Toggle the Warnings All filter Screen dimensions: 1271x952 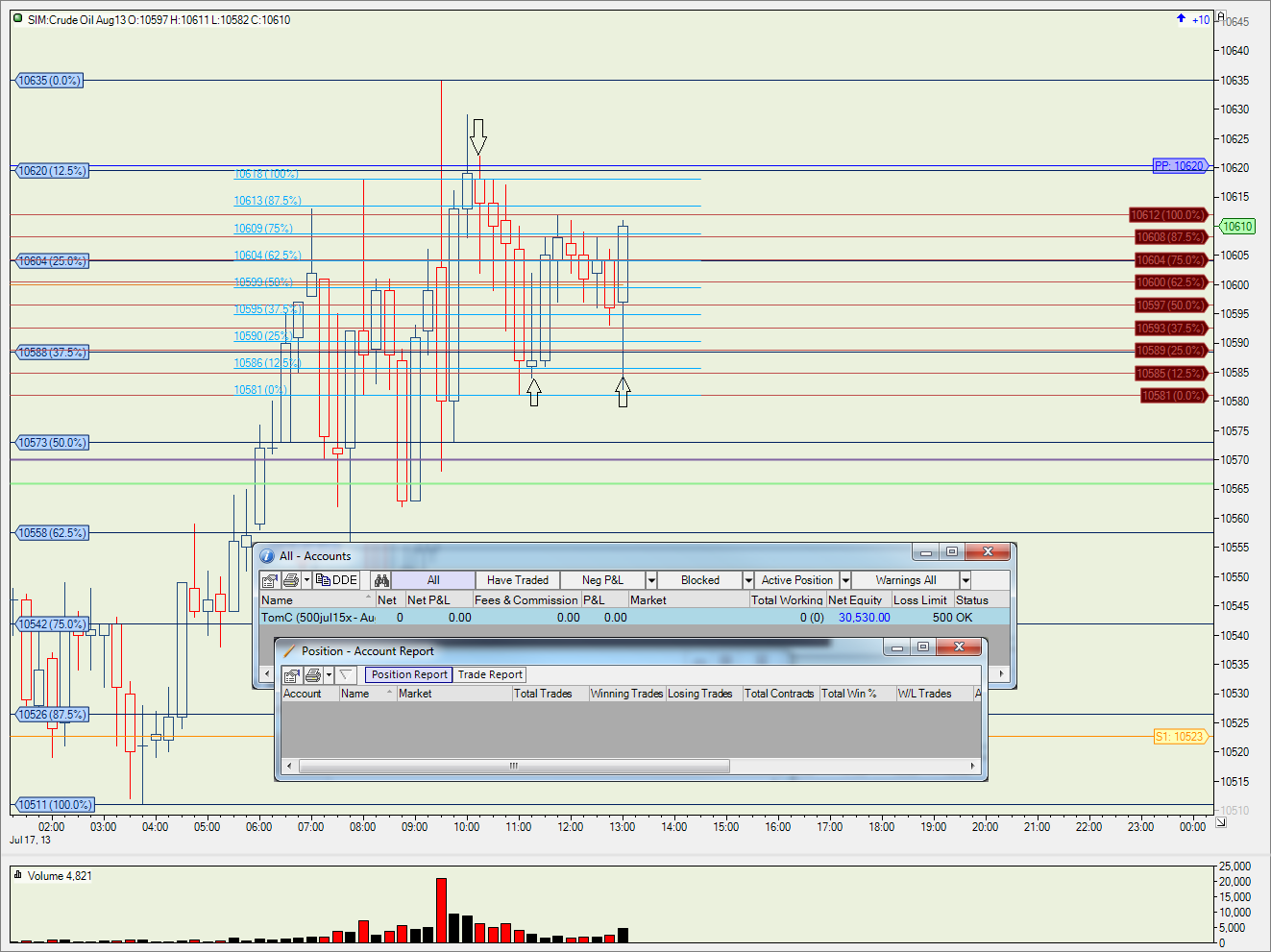coord(906,580)
